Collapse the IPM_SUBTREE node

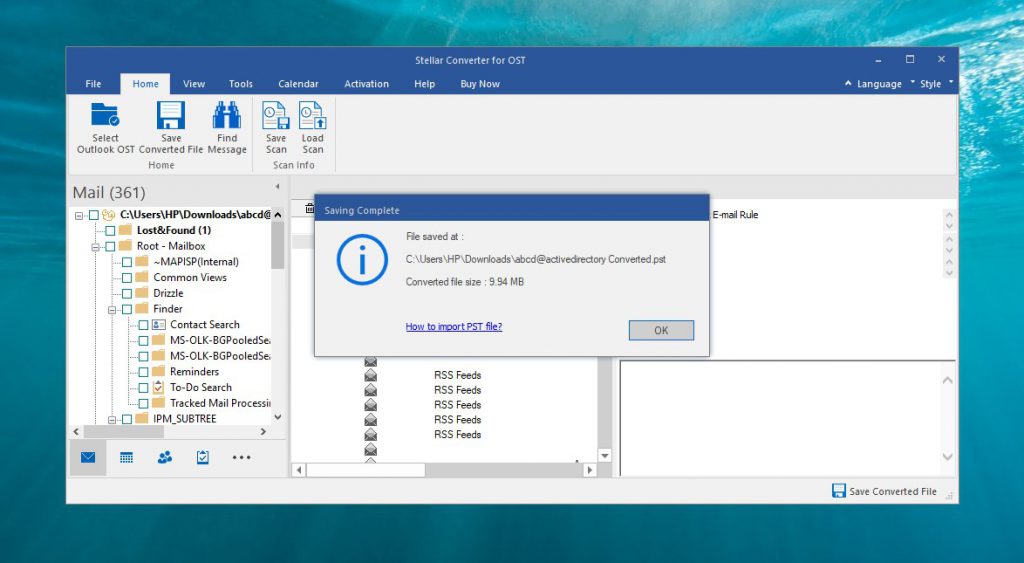(112, 419)
